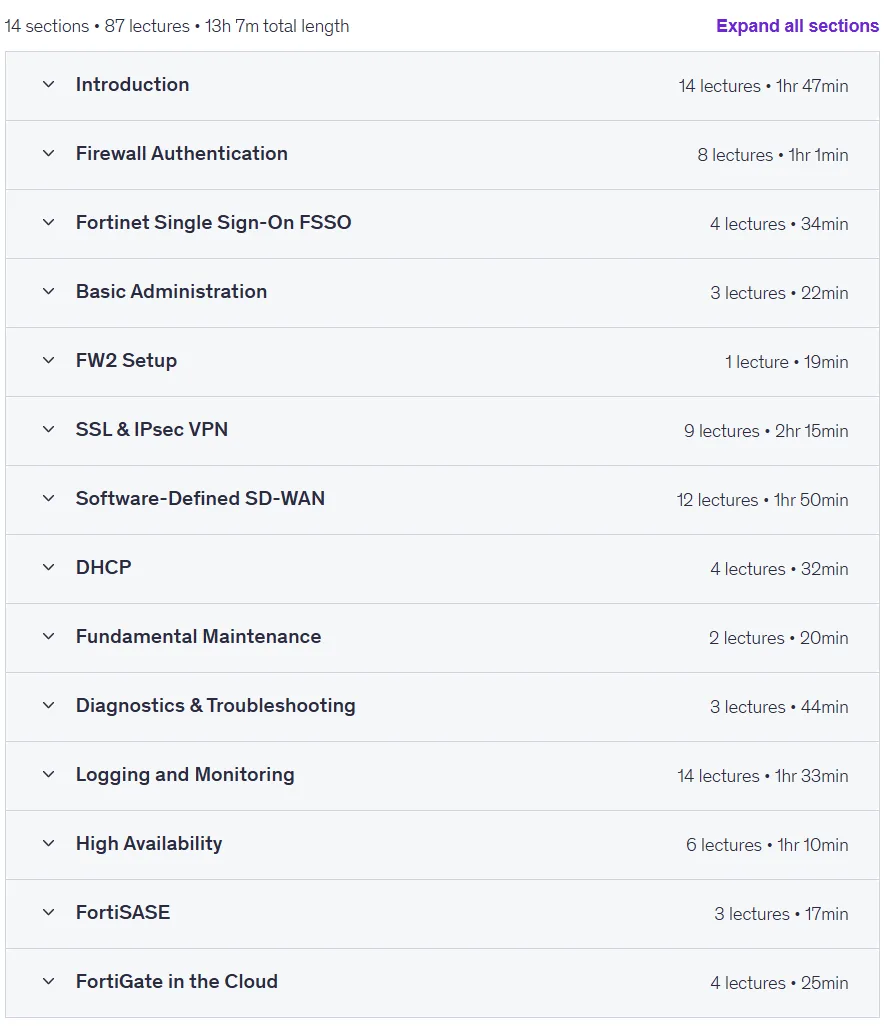The width and height of the screenshot is (885, 1026).
Task: Click the DHCP section chevron icon
Action: click(48, 567)
